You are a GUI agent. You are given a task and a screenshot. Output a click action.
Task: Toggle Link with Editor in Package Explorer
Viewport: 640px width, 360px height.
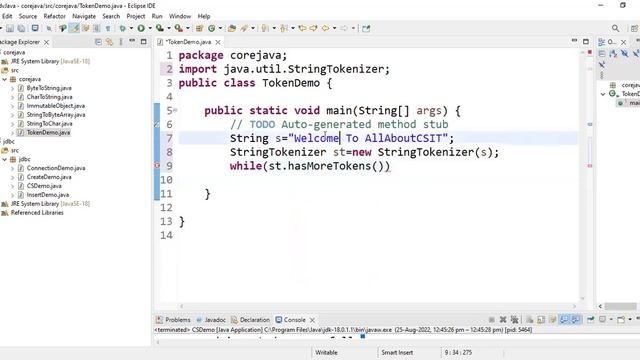click(x=109, y=42)
